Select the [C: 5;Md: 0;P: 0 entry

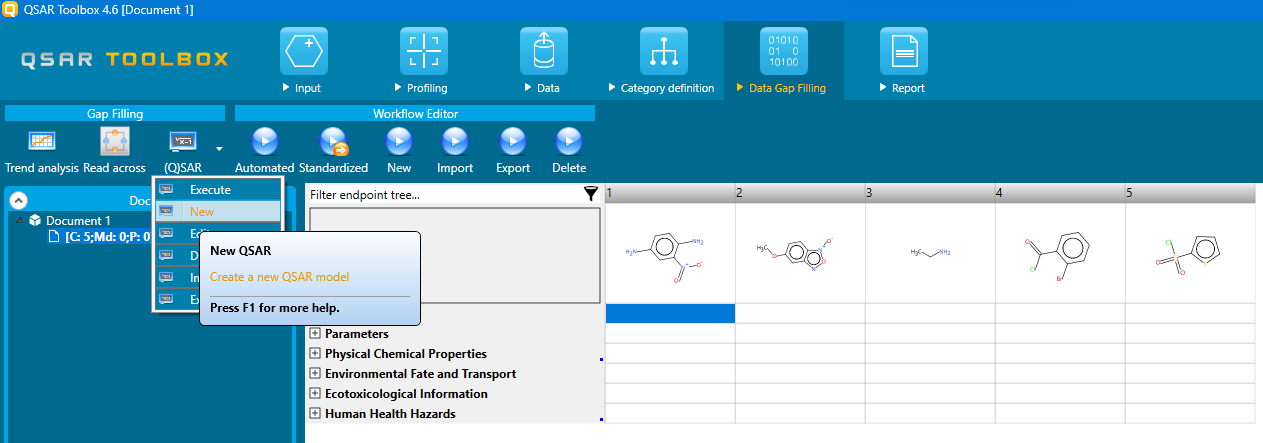pyautogui.click(x=100, y=237)
